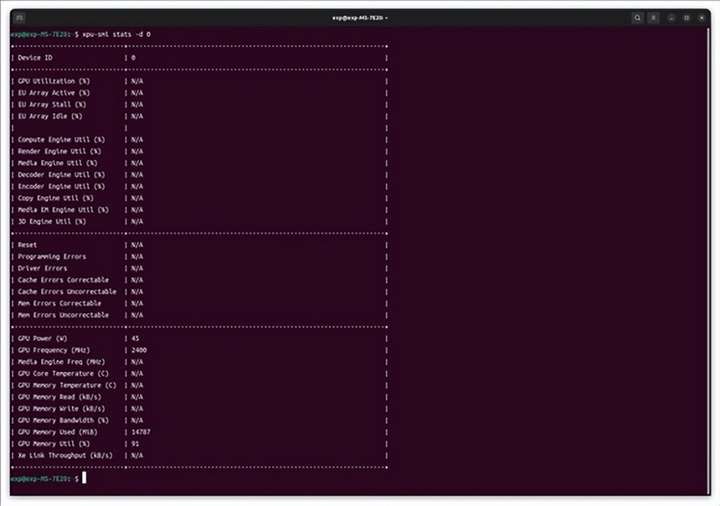Open the window title dropdown
This screenshot has height=506, width=720.
(x=360, y=18)
